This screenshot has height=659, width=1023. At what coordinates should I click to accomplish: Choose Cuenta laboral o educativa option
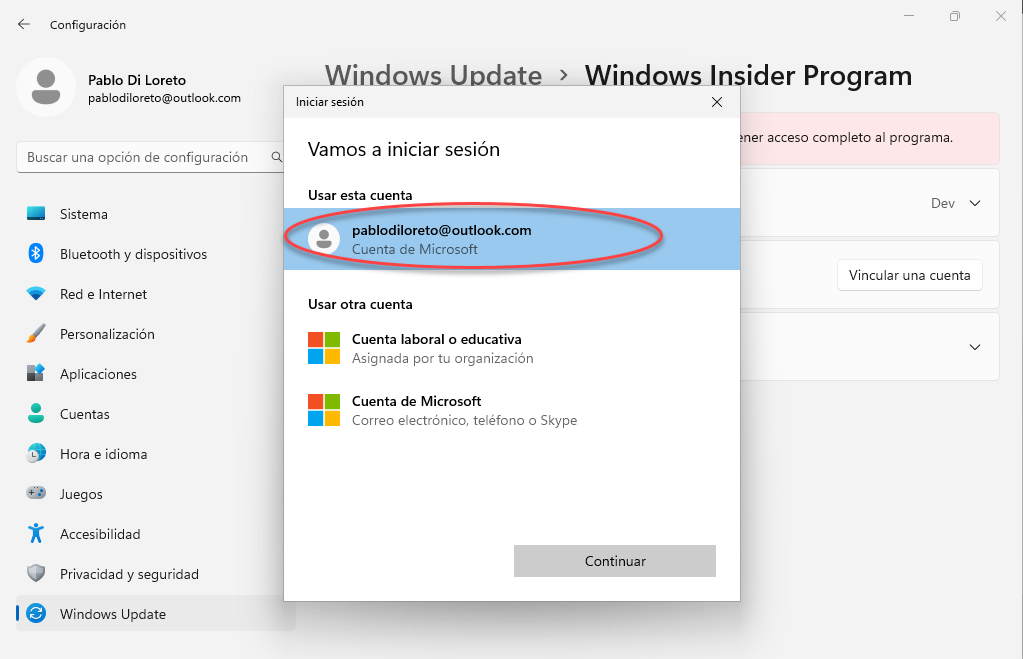click(x=436, y=348)
